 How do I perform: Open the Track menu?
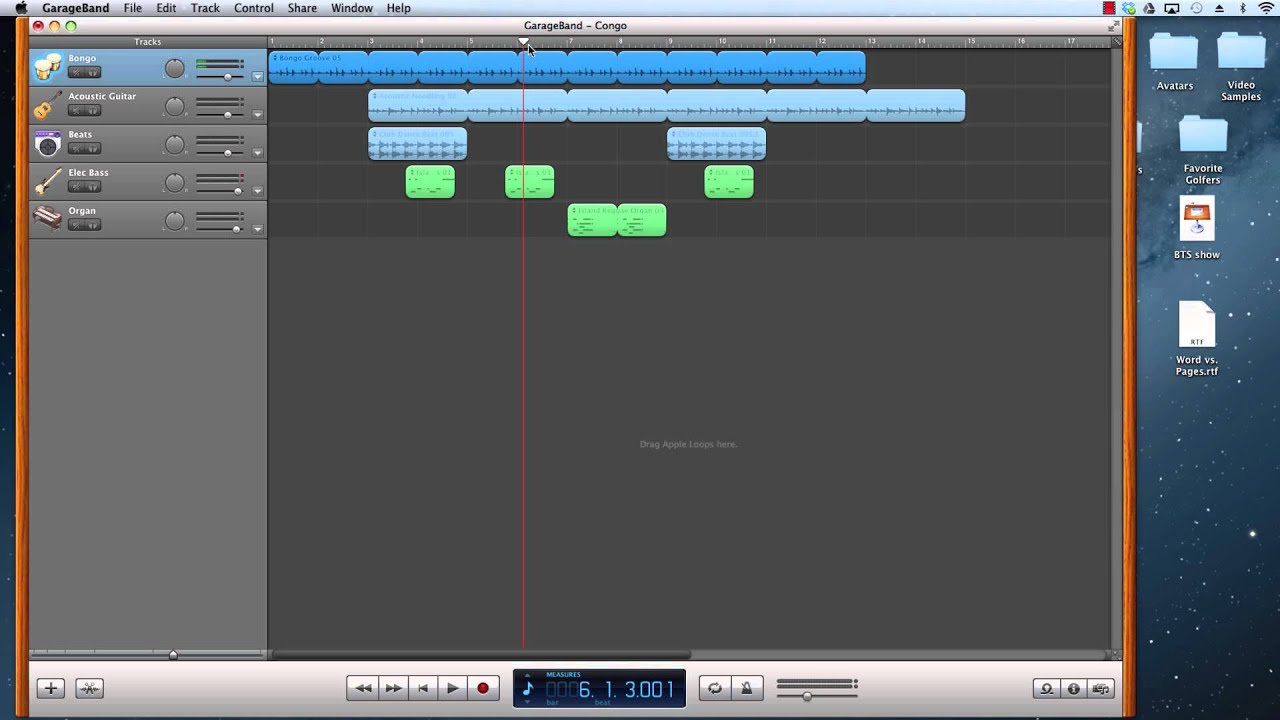tap(205, 8)
